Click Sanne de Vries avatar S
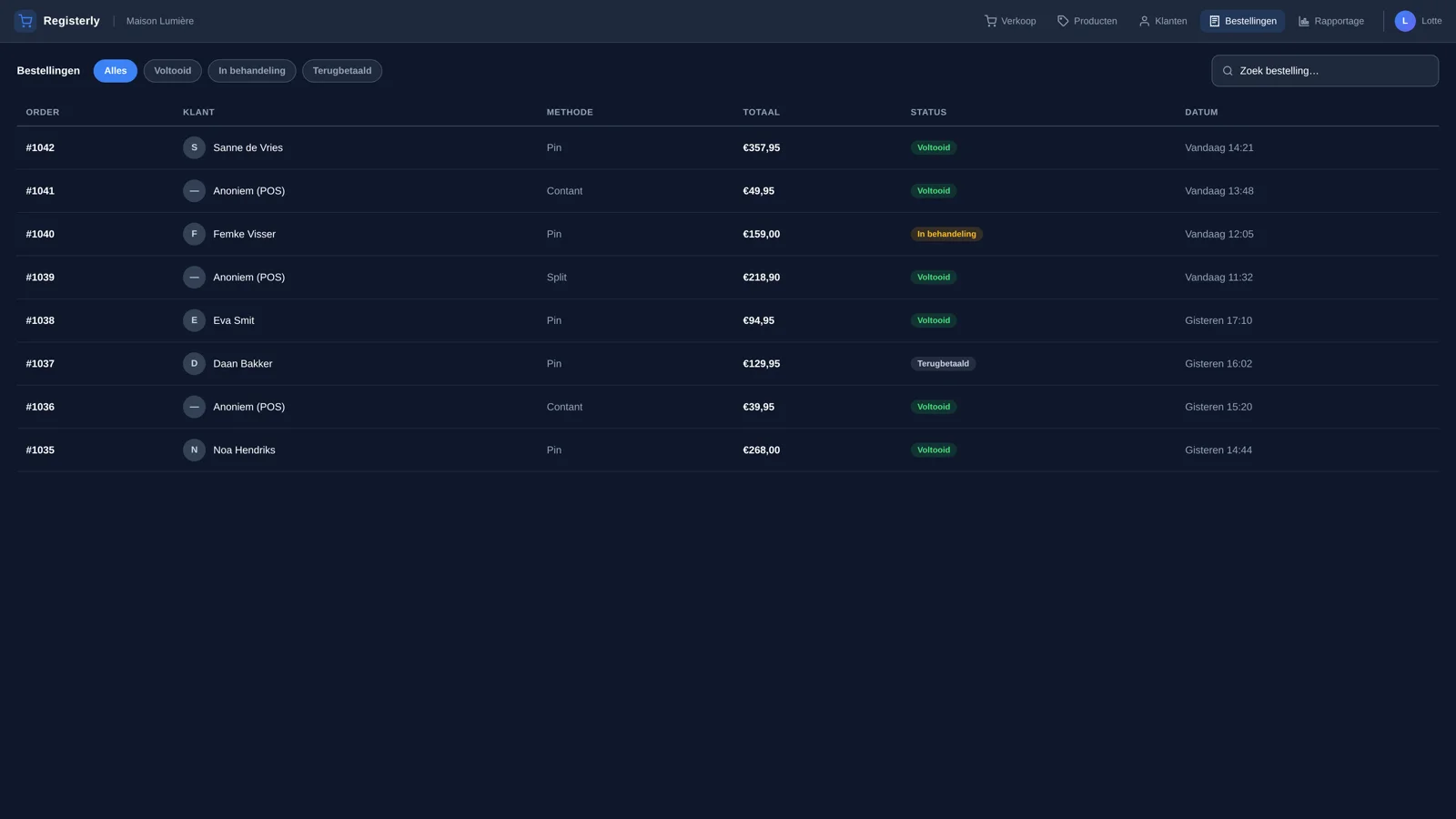The width and height of the screenshot is (1456, 819). (194, 147)
